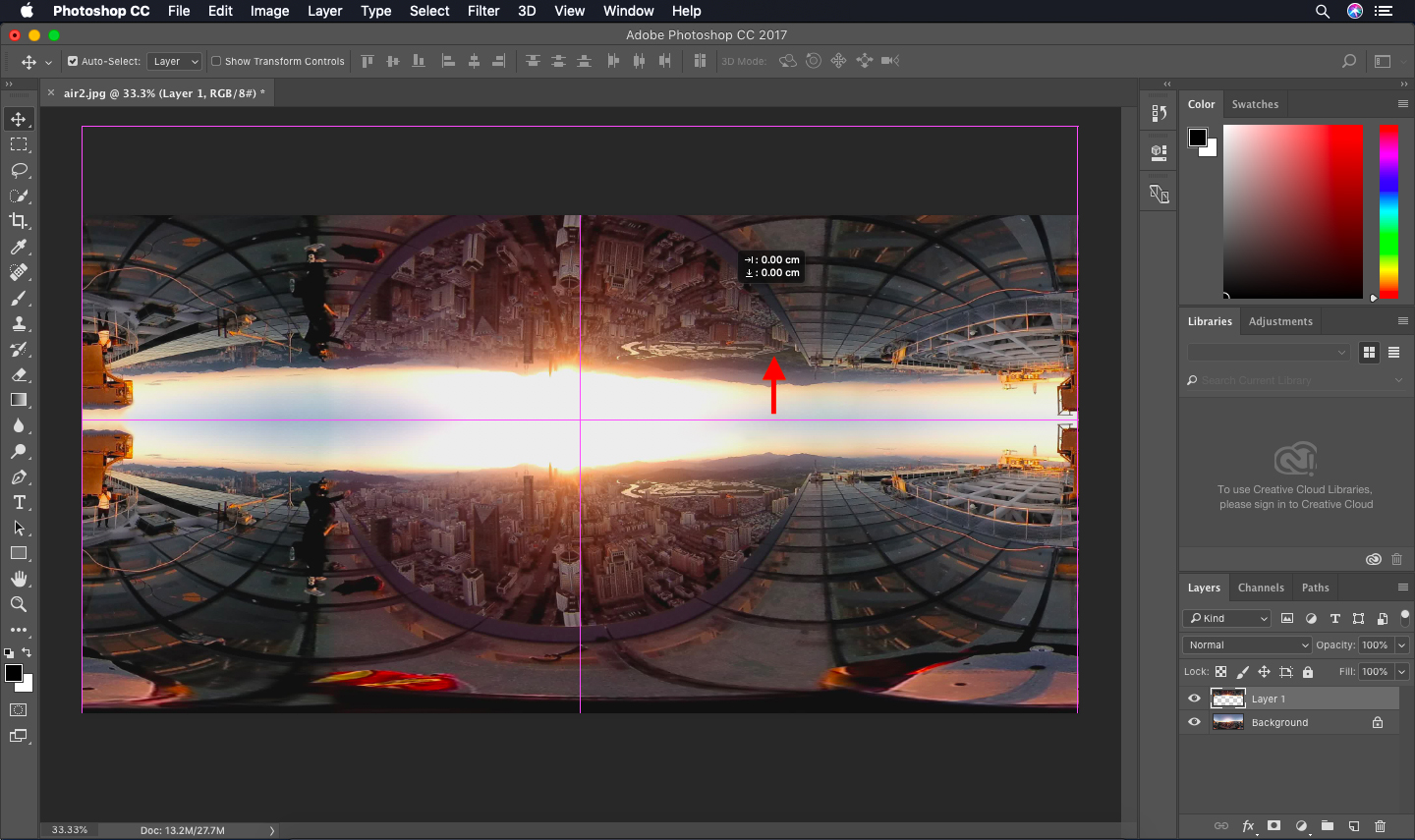The height and width of the screenshot is (840, 1415).
Task: Create a new layer
Action: [1354, 826]
